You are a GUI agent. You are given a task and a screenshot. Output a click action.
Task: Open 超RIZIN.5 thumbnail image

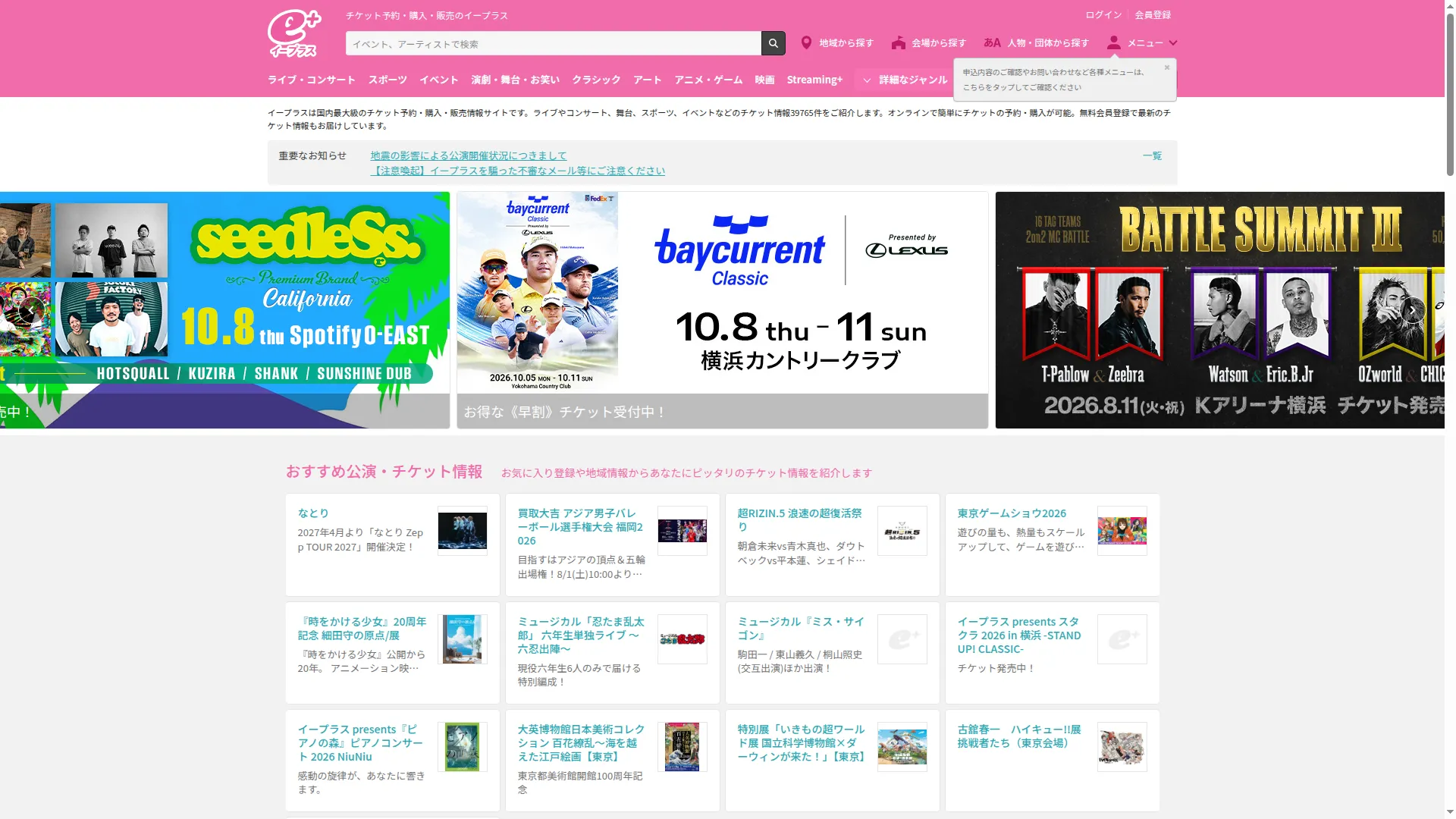pos(902,531)
